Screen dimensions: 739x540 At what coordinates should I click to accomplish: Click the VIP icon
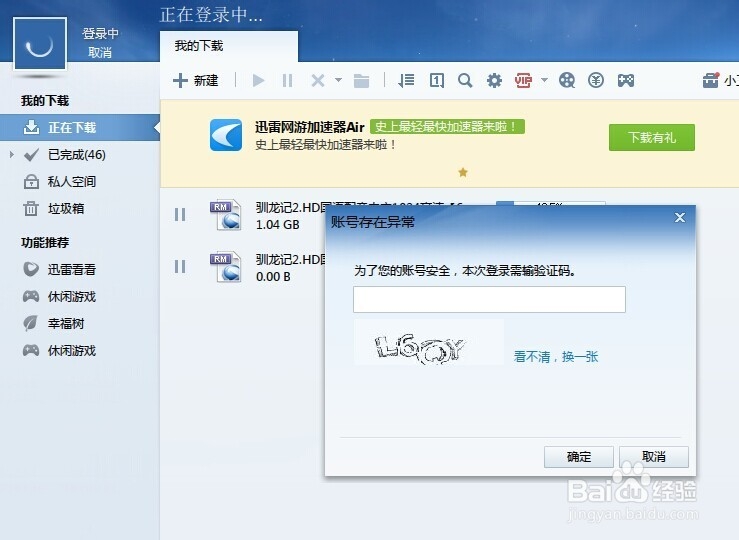pos(523,81)
